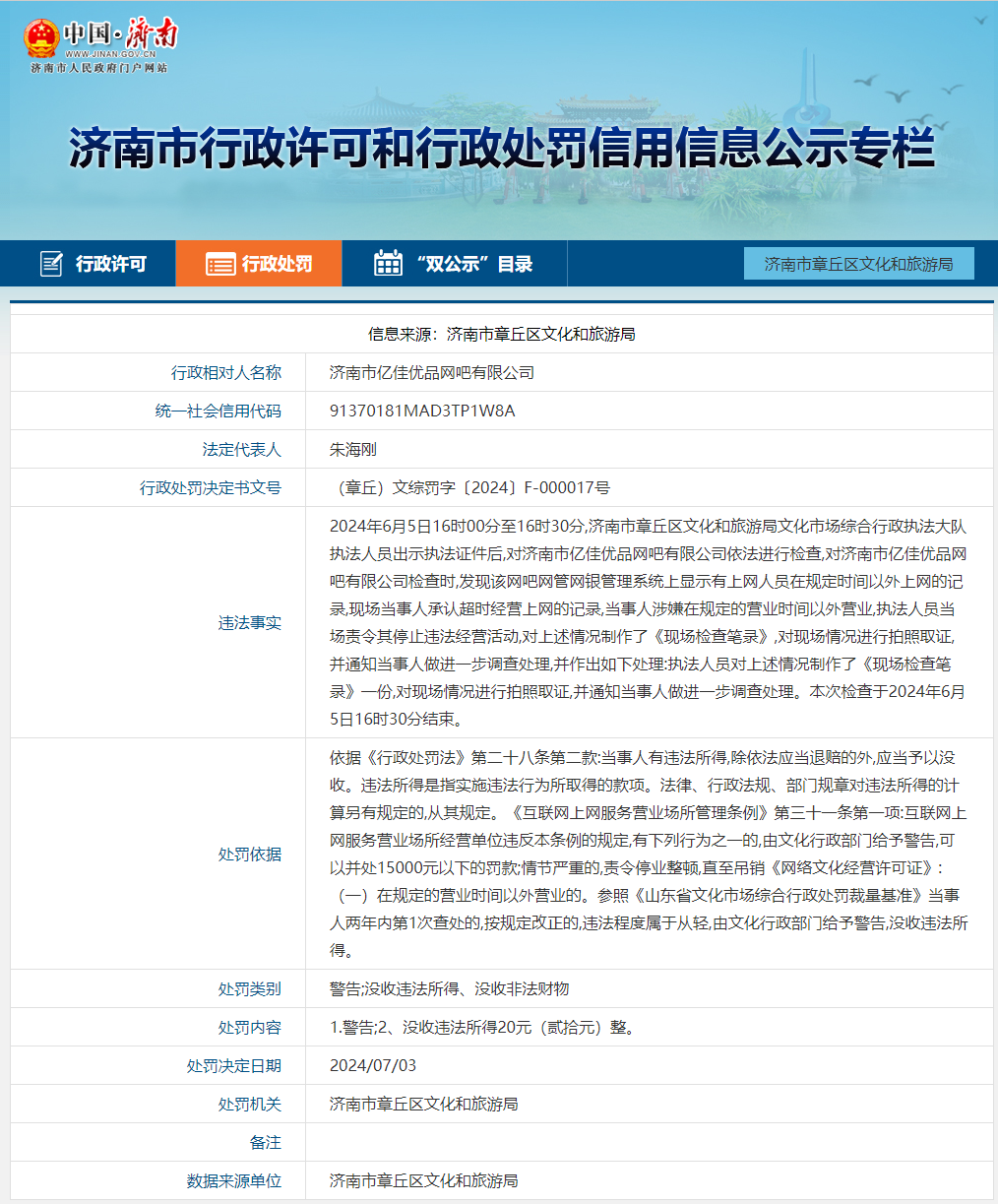Click the 信息来源 header line
Image resolution: width=998 pixels, height=1204 pixels.
pyautogui.click(x=501, y=335)
